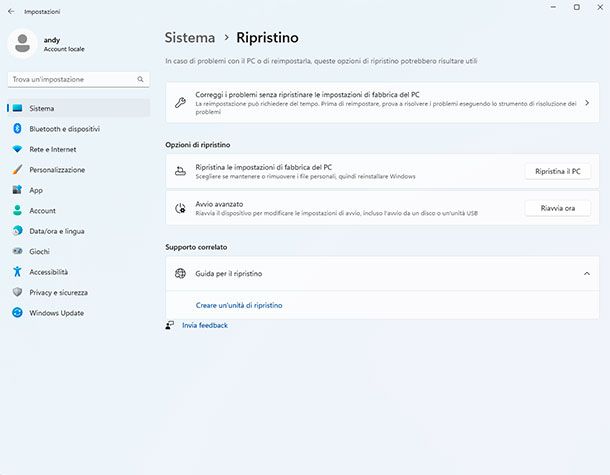Click the Bluetooth e dispositivi icon
Screen dimensions: 610x475
click(x=17, y=129)
